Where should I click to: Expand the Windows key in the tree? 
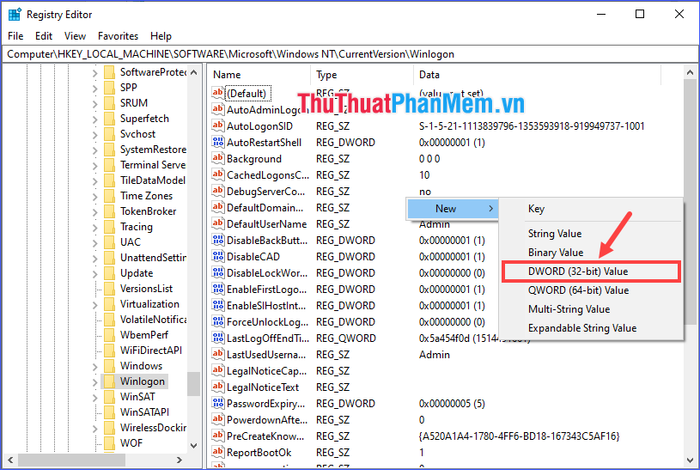[96, 366]
